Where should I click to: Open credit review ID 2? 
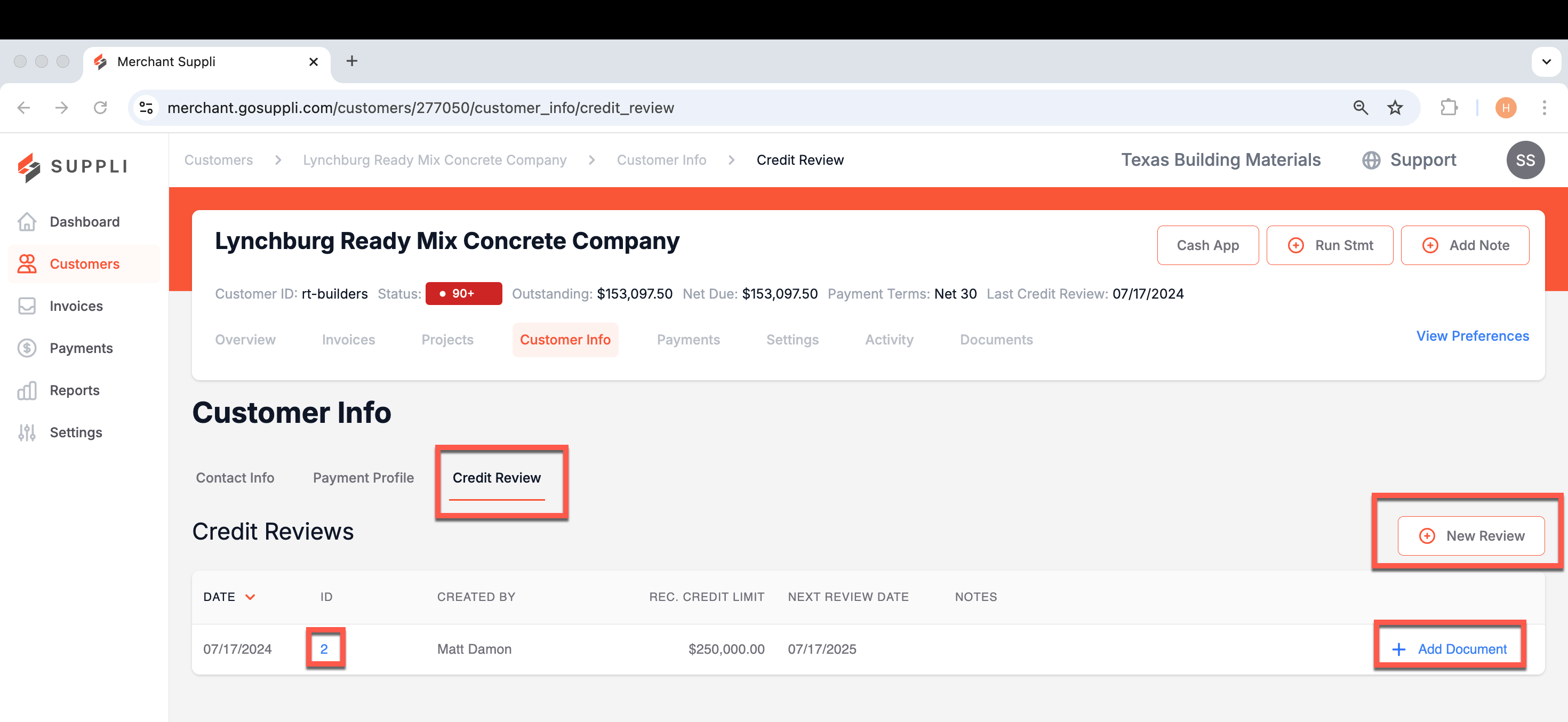tap(324, 649)
